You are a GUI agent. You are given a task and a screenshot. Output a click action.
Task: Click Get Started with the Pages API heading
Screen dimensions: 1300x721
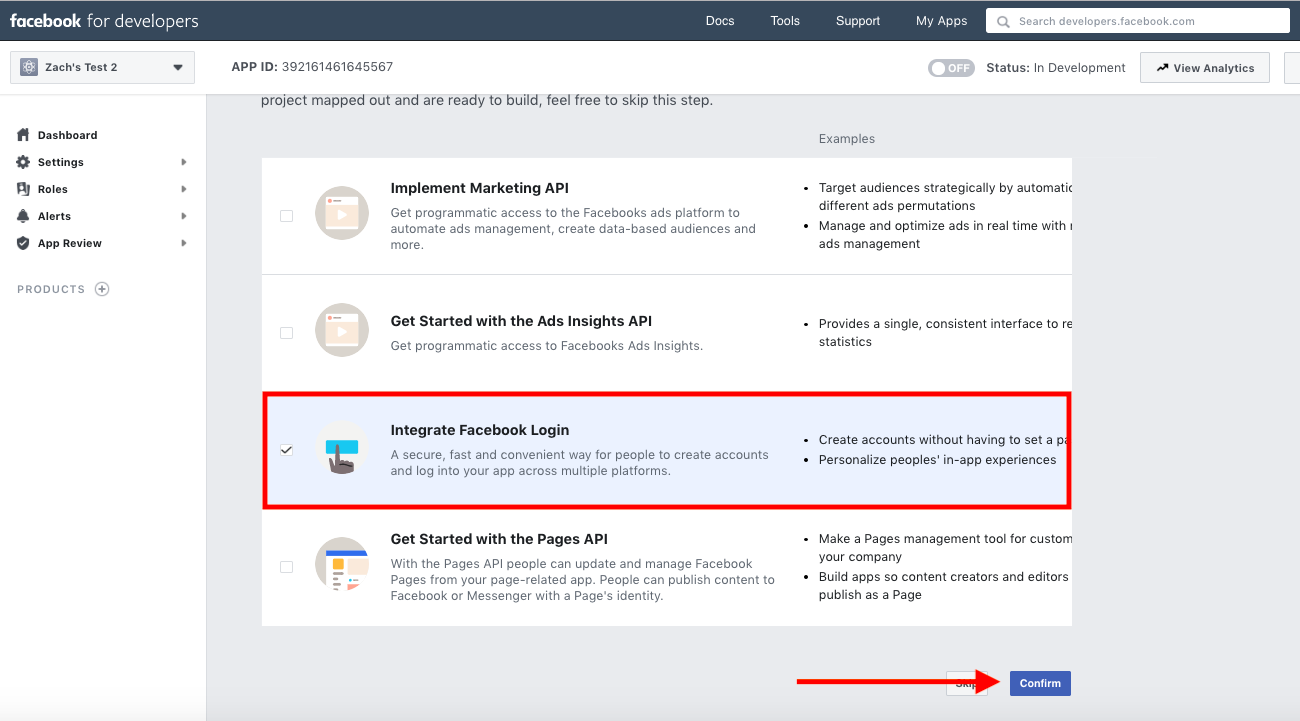pyautogui.click(x=499, y=539)
